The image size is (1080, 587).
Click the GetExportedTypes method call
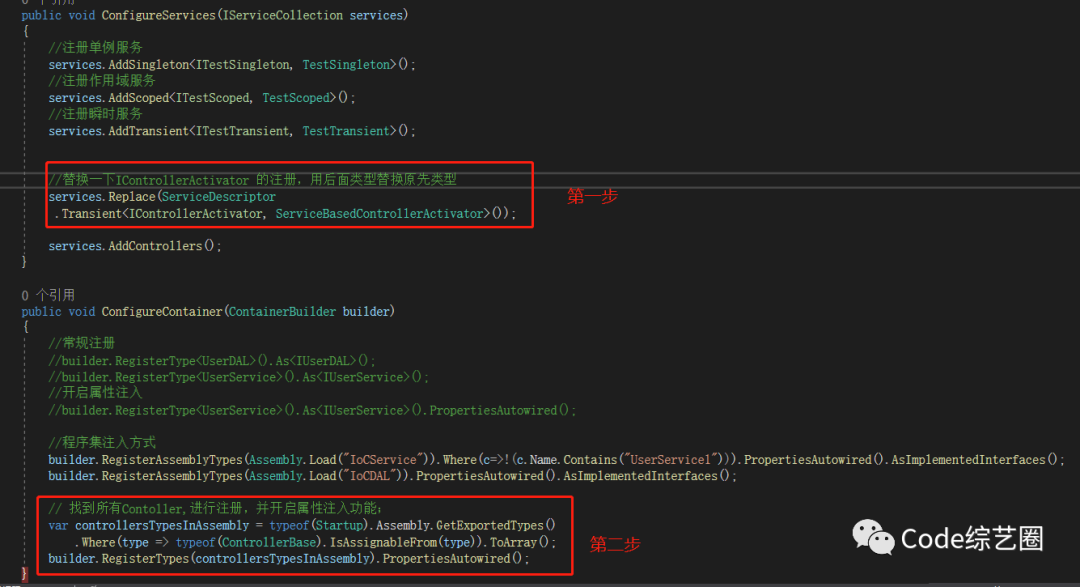click(x=490, y=525)
